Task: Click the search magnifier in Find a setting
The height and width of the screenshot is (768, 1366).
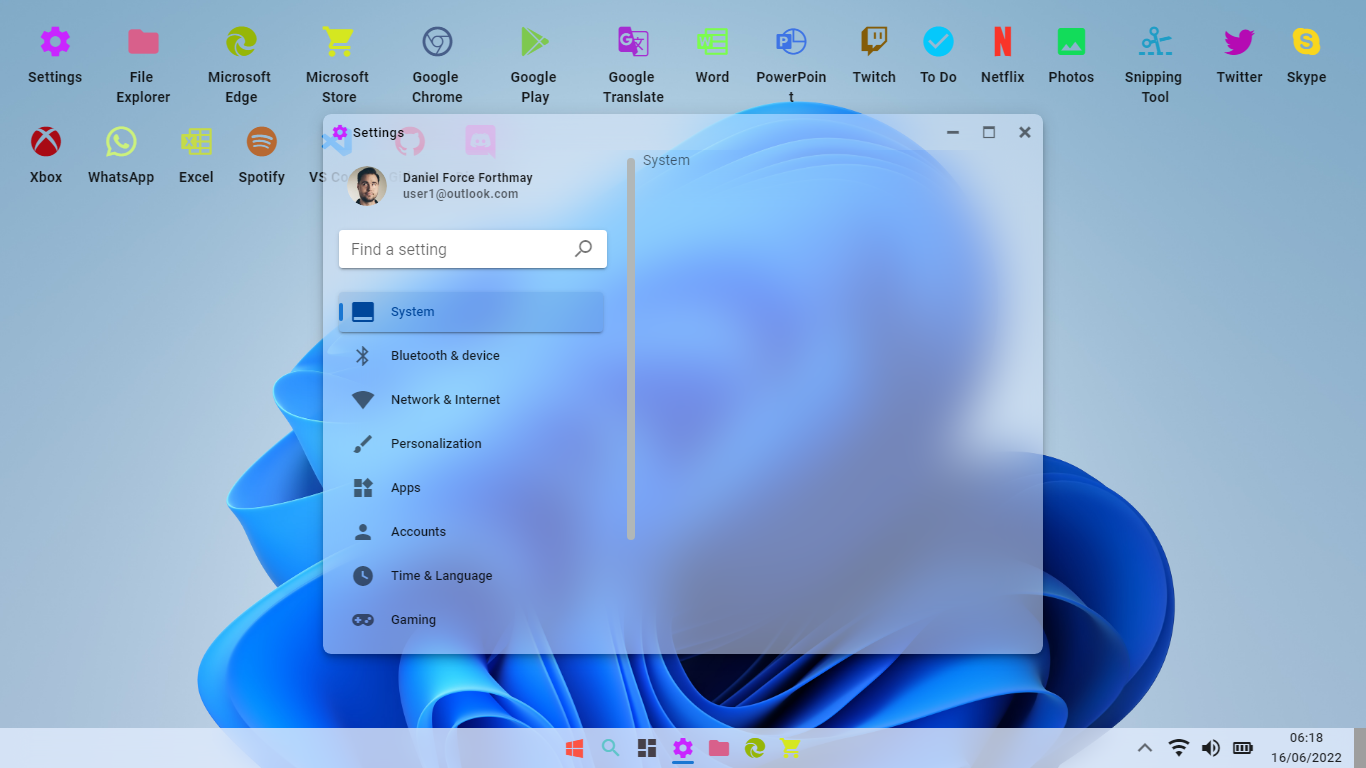Action: pos(584,249)
